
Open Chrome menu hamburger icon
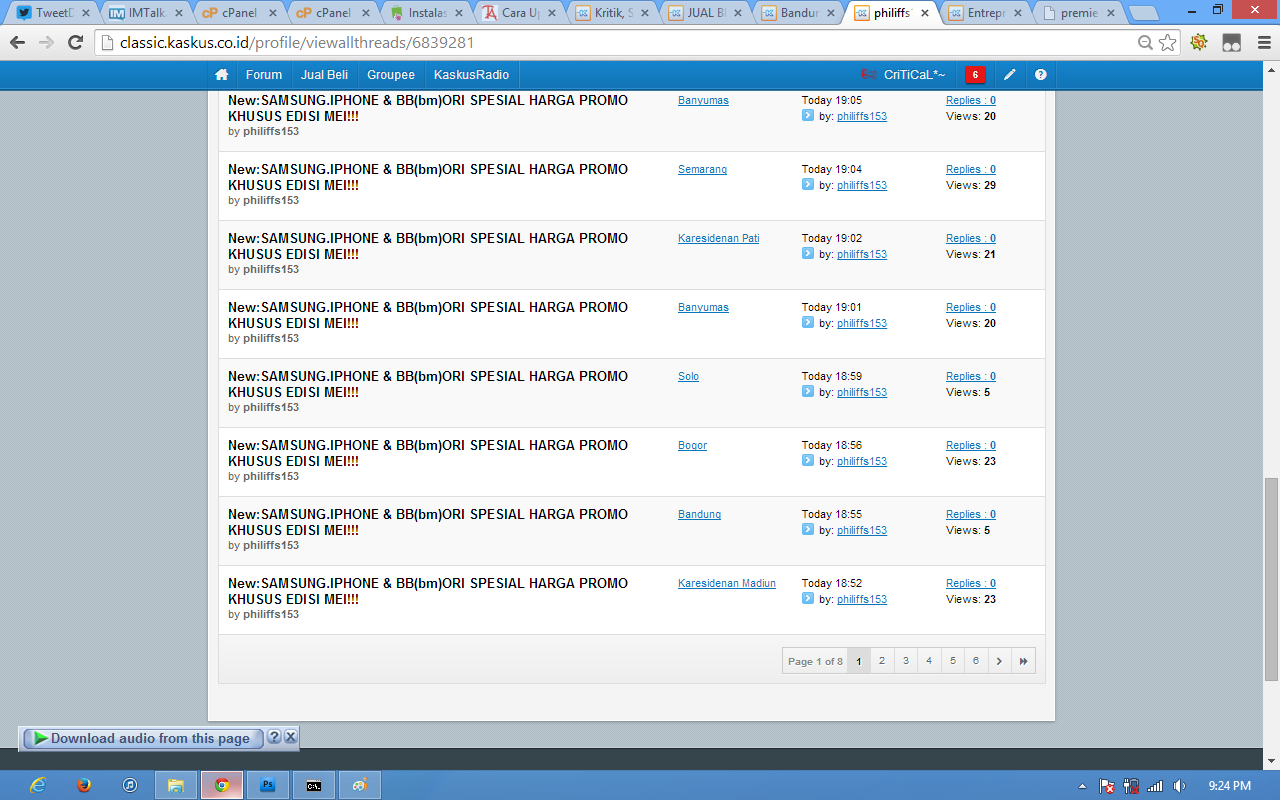point(1263,43)
